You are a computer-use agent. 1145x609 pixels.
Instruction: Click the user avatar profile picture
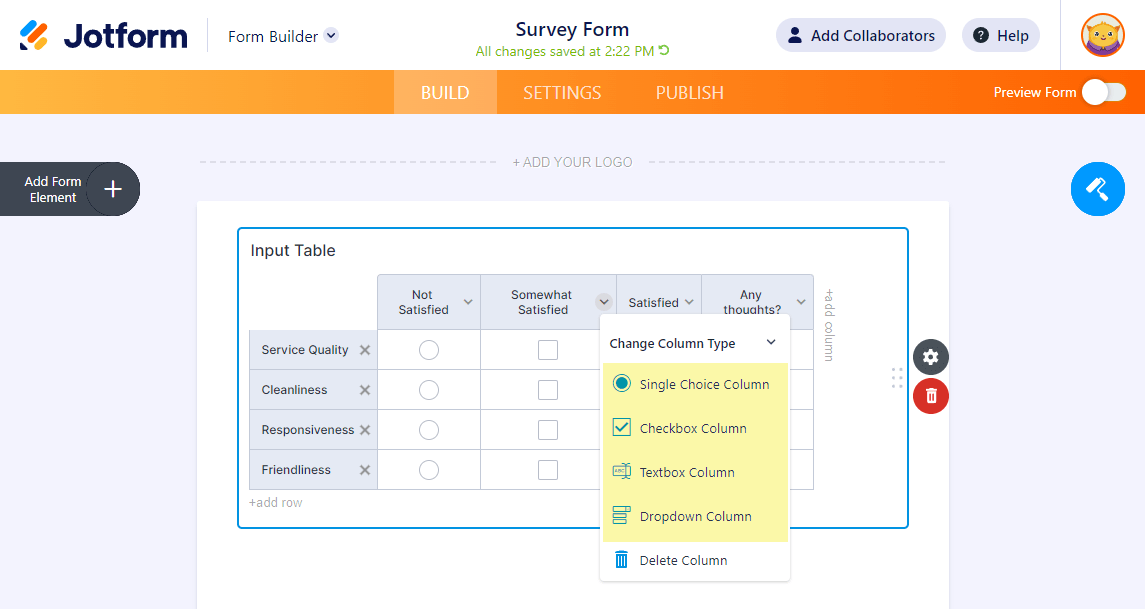pos(1102,36)
